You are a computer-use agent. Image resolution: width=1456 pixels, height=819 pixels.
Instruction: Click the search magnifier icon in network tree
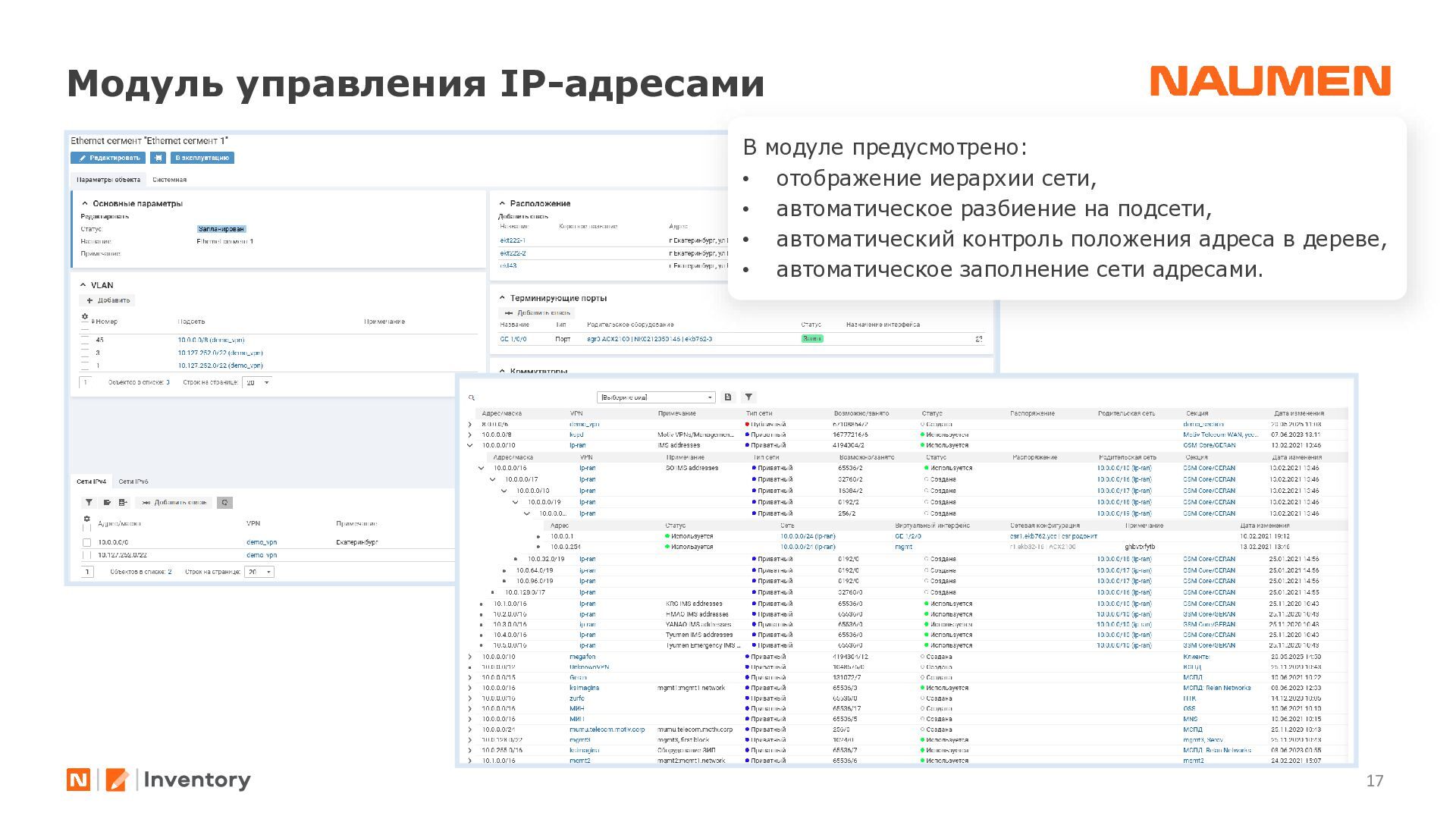(472, 397)
